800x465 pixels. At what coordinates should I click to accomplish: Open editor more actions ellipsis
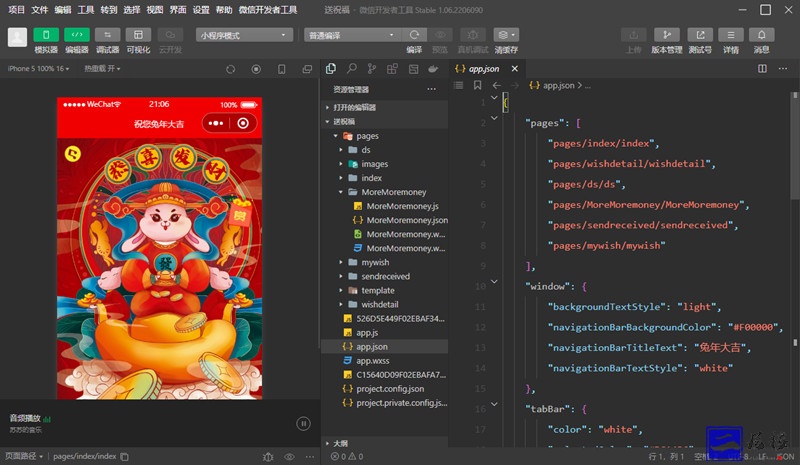point(783,68)
